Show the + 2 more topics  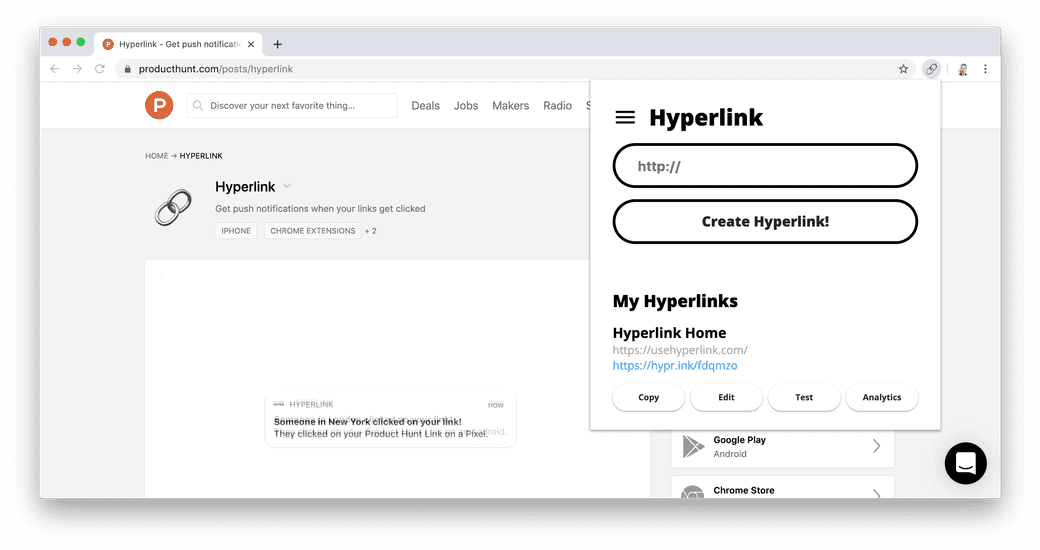pyautogui.click(x=371, y=231)
